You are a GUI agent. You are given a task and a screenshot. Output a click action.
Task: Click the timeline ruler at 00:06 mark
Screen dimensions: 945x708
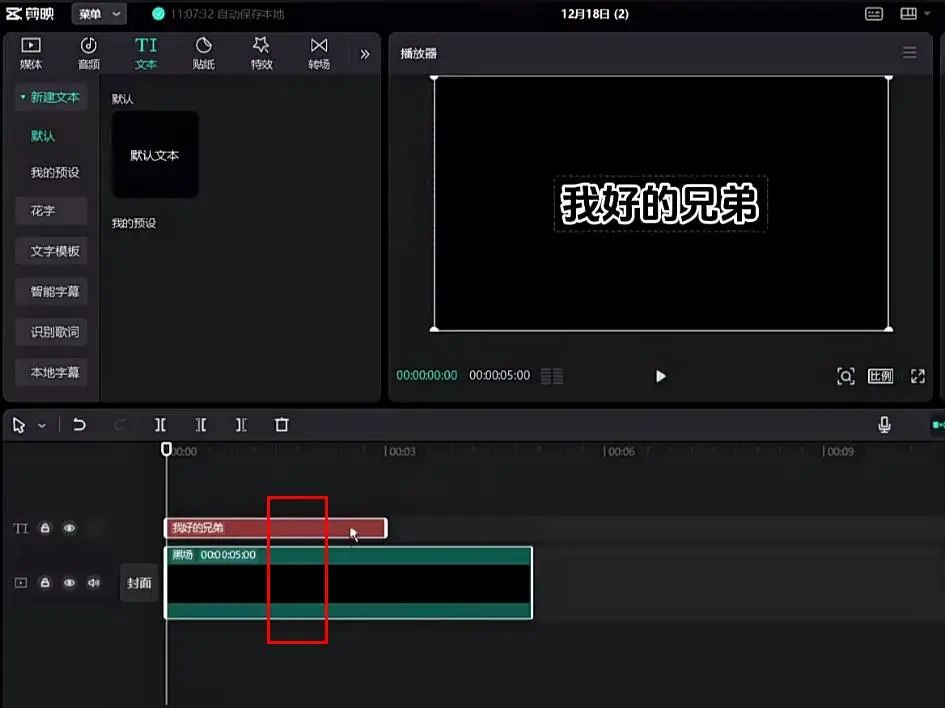click(606, 452)
